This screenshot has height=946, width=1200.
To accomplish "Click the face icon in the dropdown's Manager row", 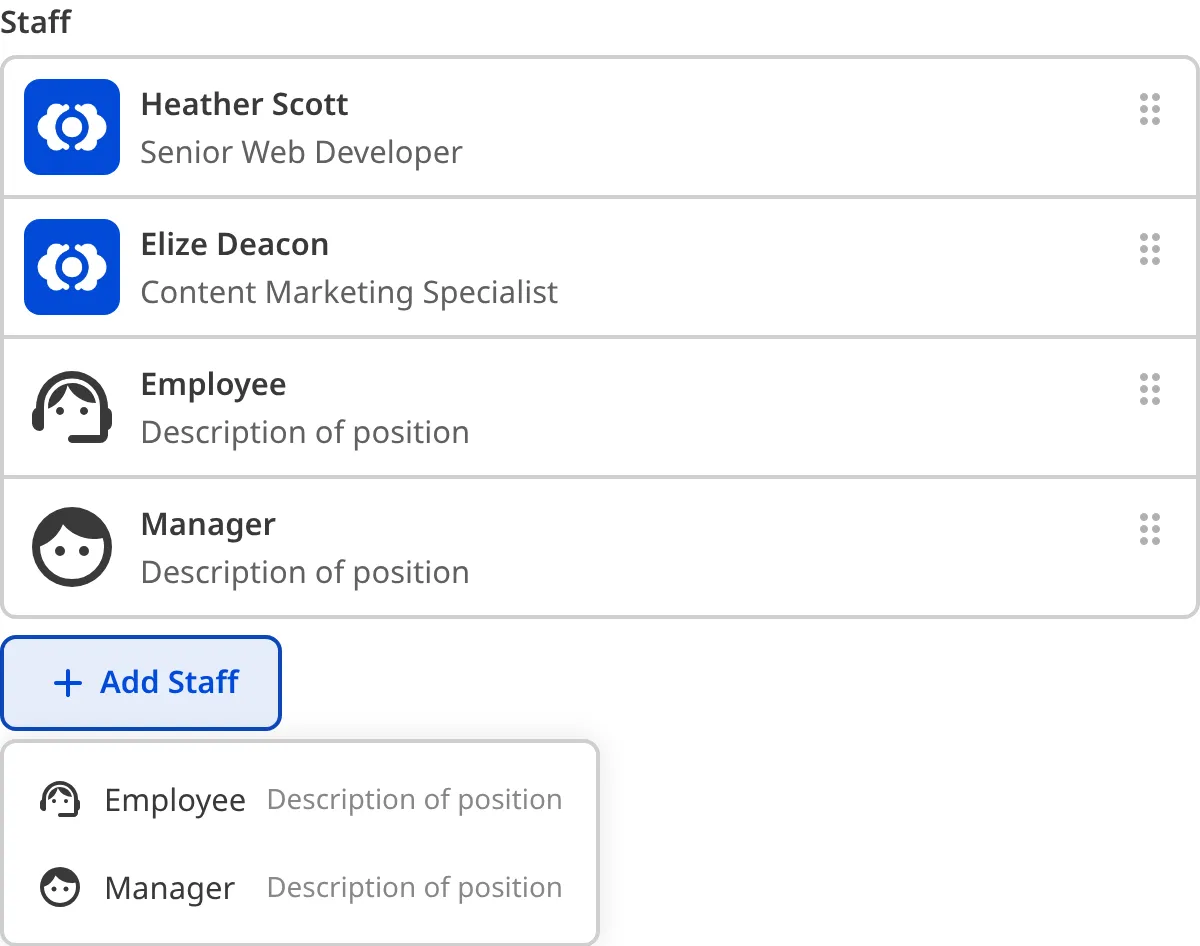I will pos(60,887).
